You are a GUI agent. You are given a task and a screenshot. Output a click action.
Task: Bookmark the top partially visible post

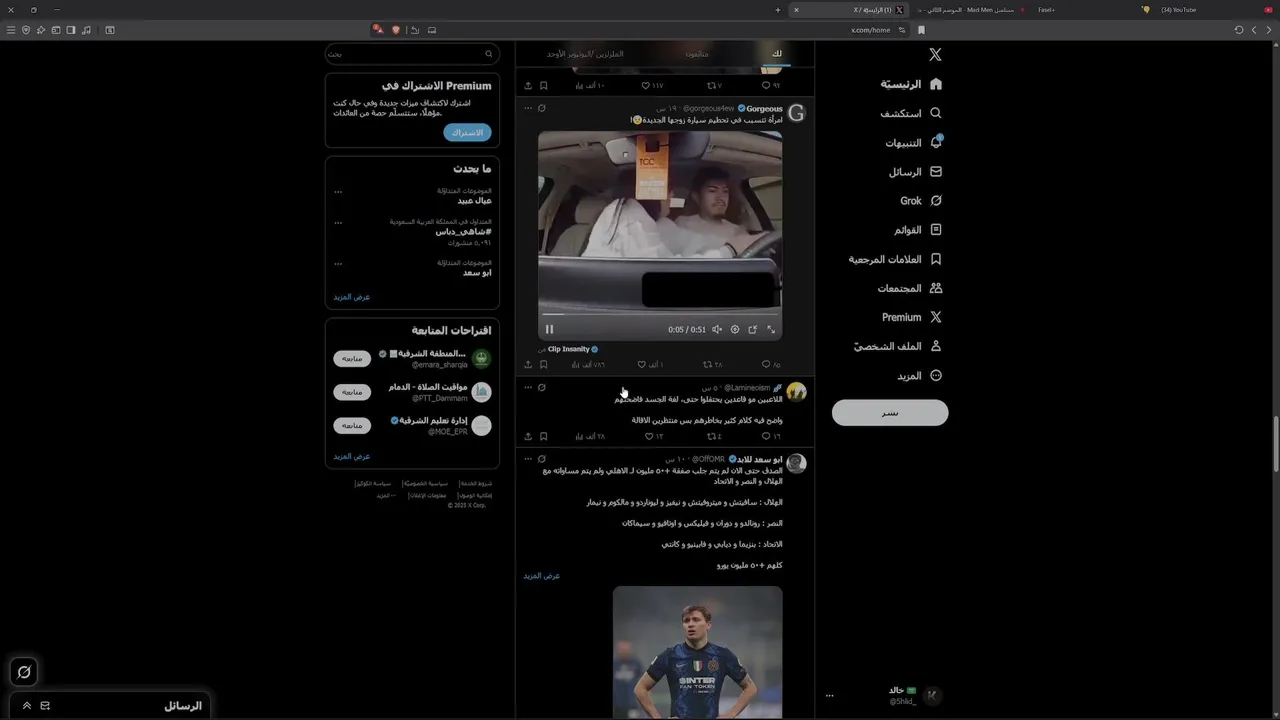point(543,86)
